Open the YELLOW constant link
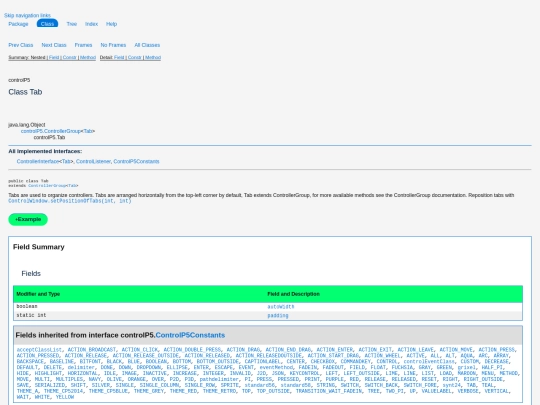Viewport: 540px width, 405px height. 65,397
